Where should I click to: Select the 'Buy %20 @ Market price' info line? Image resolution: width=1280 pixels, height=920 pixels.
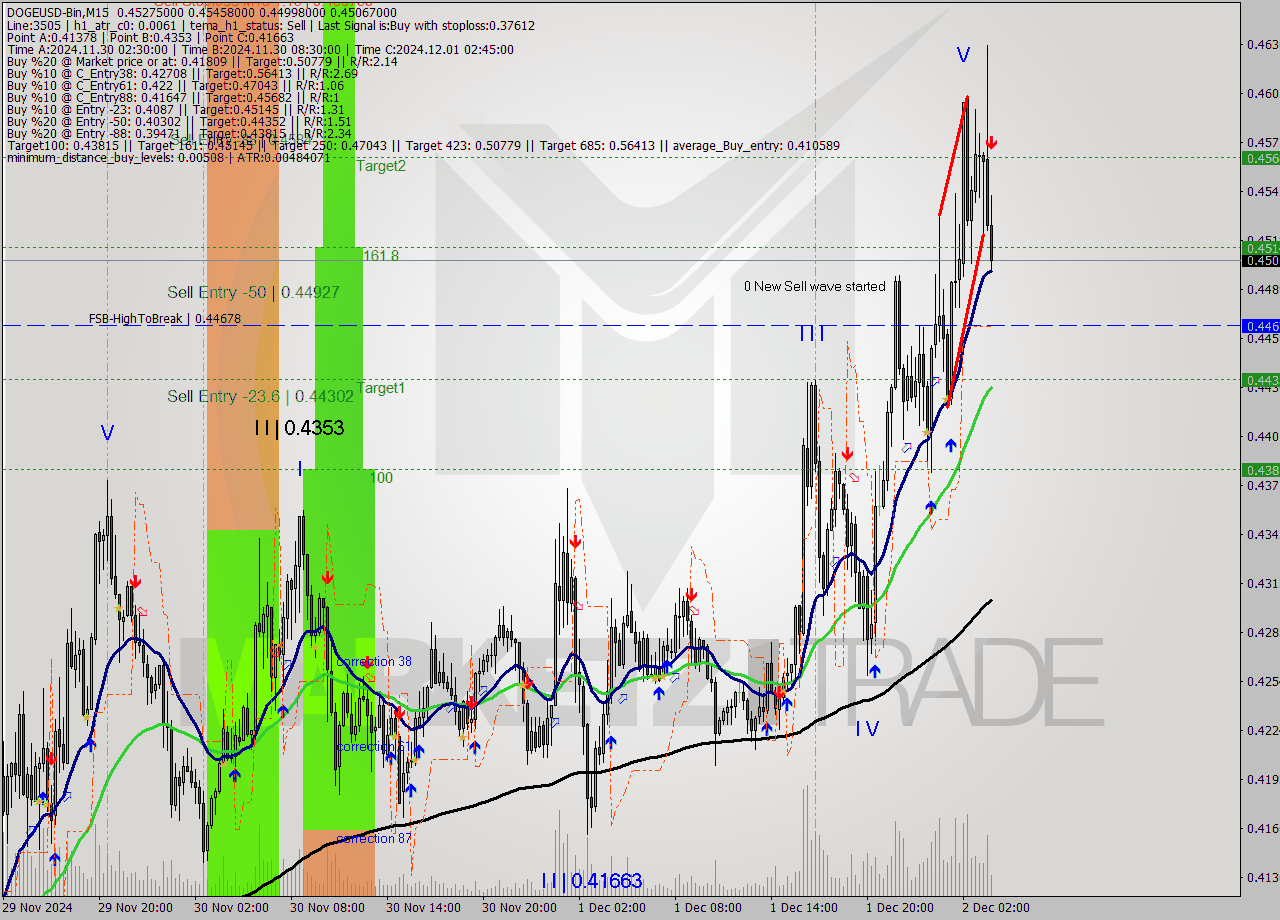202,61
